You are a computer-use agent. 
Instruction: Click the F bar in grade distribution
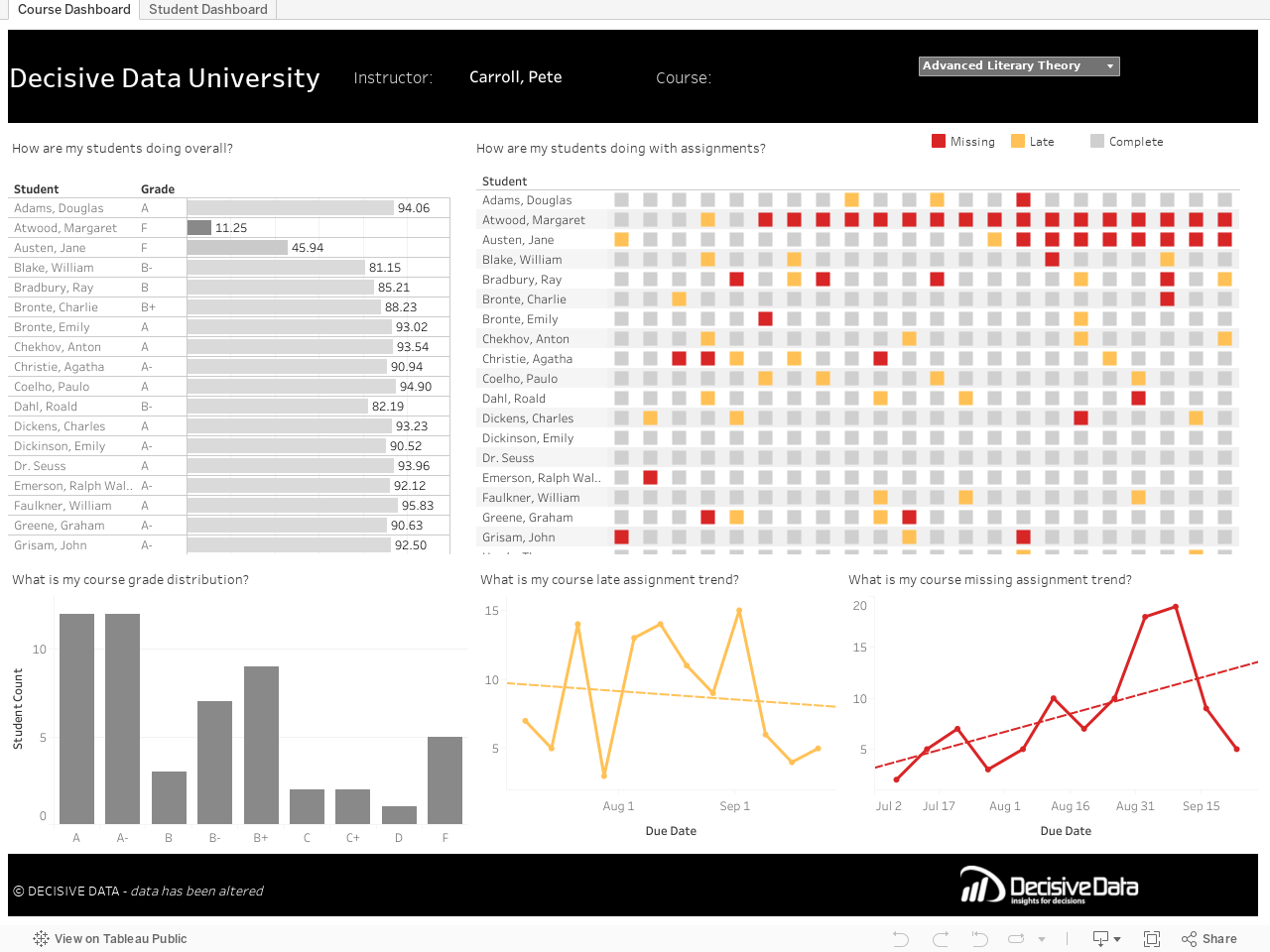444,780
